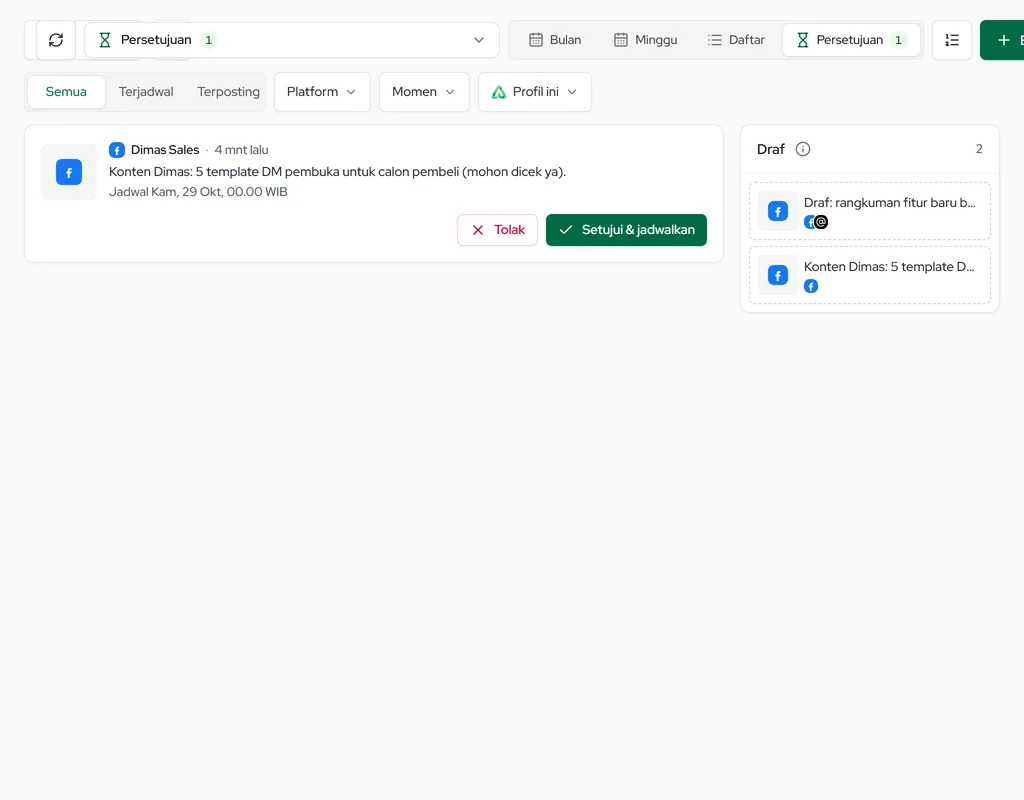Click the refresh sync icon button

click(x=56, y=40)
